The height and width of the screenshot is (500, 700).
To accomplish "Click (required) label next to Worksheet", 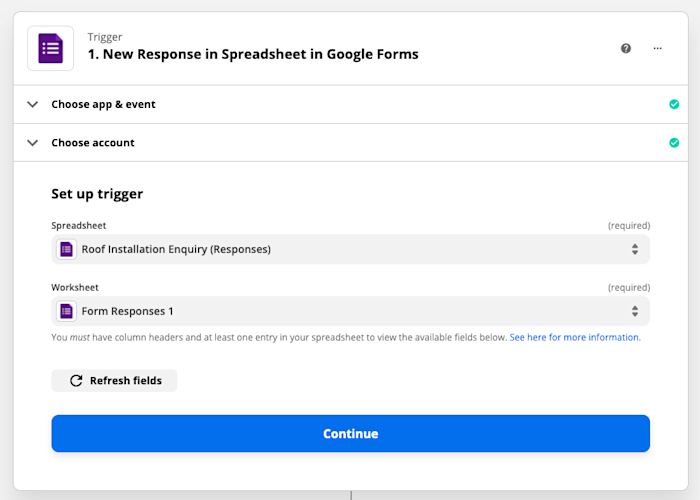I will (x=629, y=288).
